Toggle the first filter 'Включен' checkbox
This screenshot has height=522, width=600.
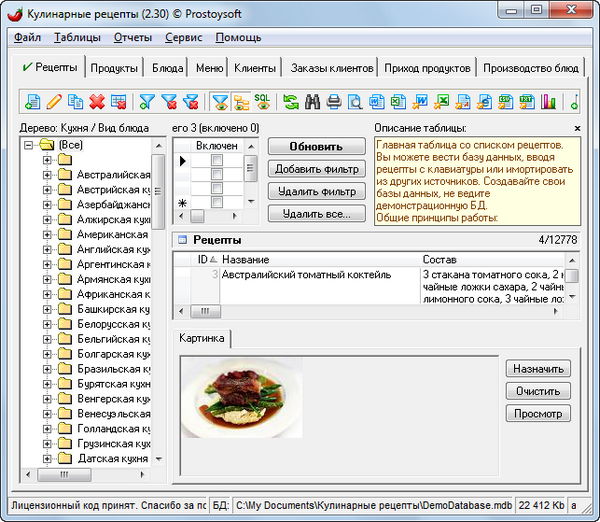(216, 160)
